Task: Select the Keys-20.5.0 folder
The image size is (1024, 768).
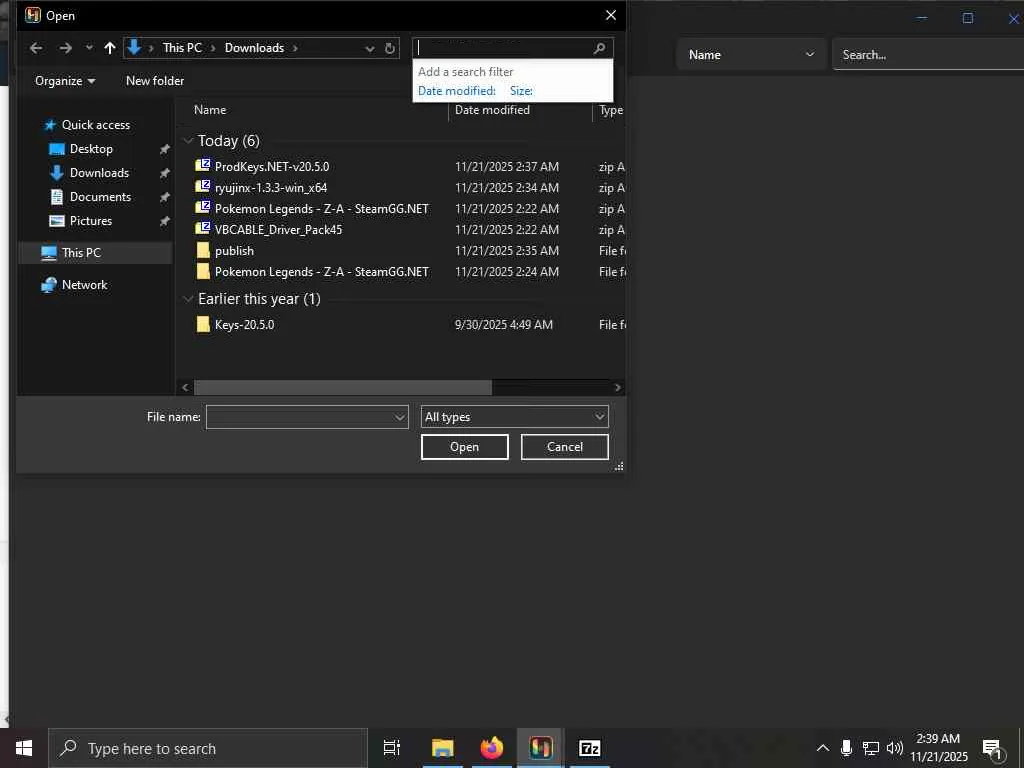Action: (x=244, y=325)
